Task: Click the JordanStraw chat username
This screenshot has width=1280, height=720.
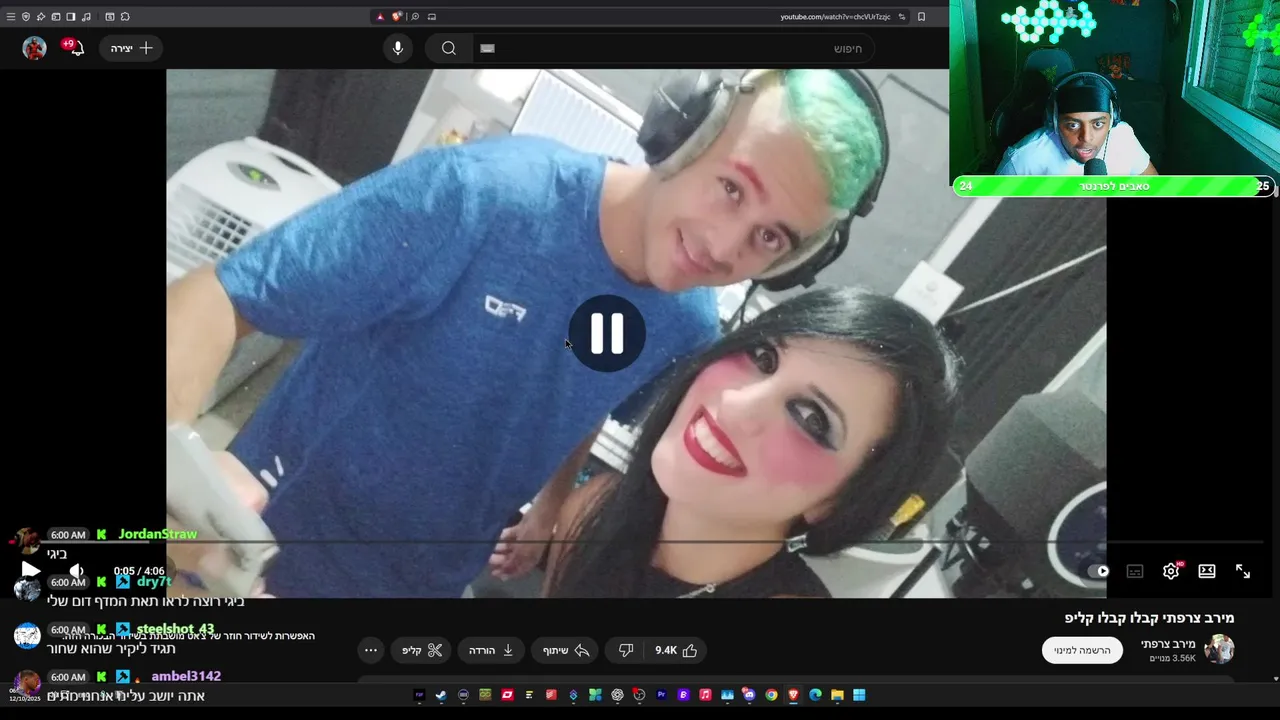Action: click(x=158, y=534)
